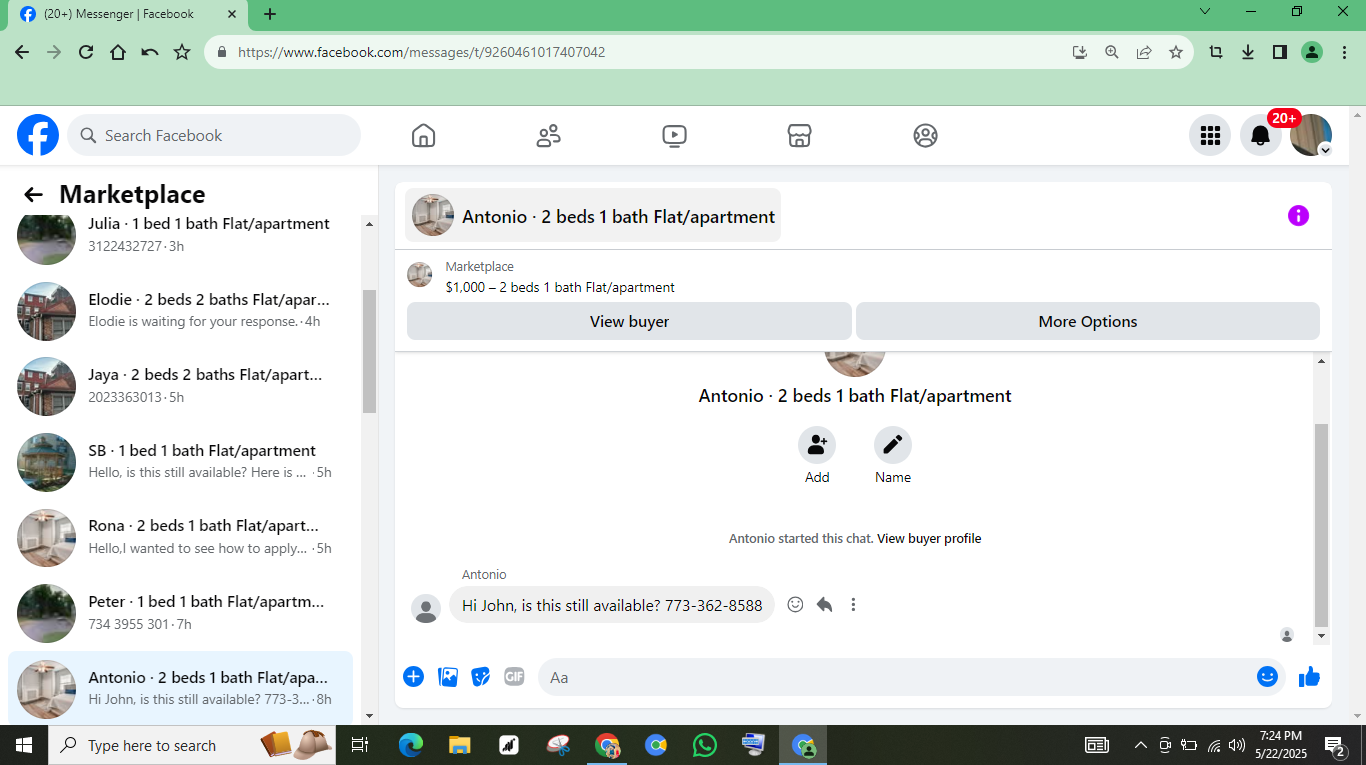Go to the Facebook Home feed icon
The image size is (1366, 765).
coord(424,135)
